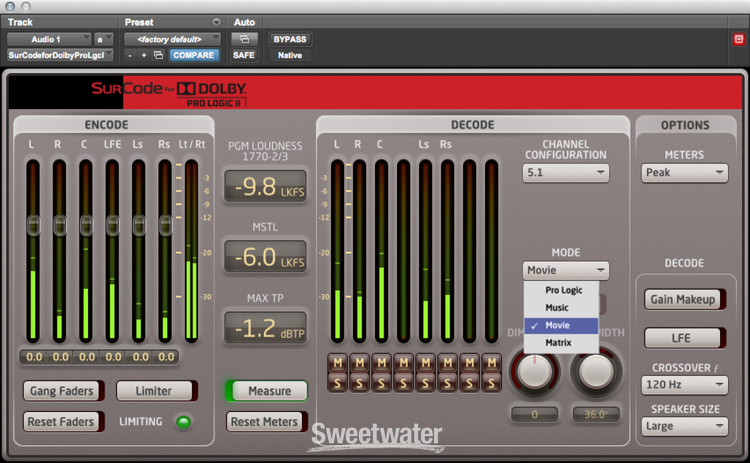Toggle the BYPASS button
750x463 pixels.
tap(290, 39)
